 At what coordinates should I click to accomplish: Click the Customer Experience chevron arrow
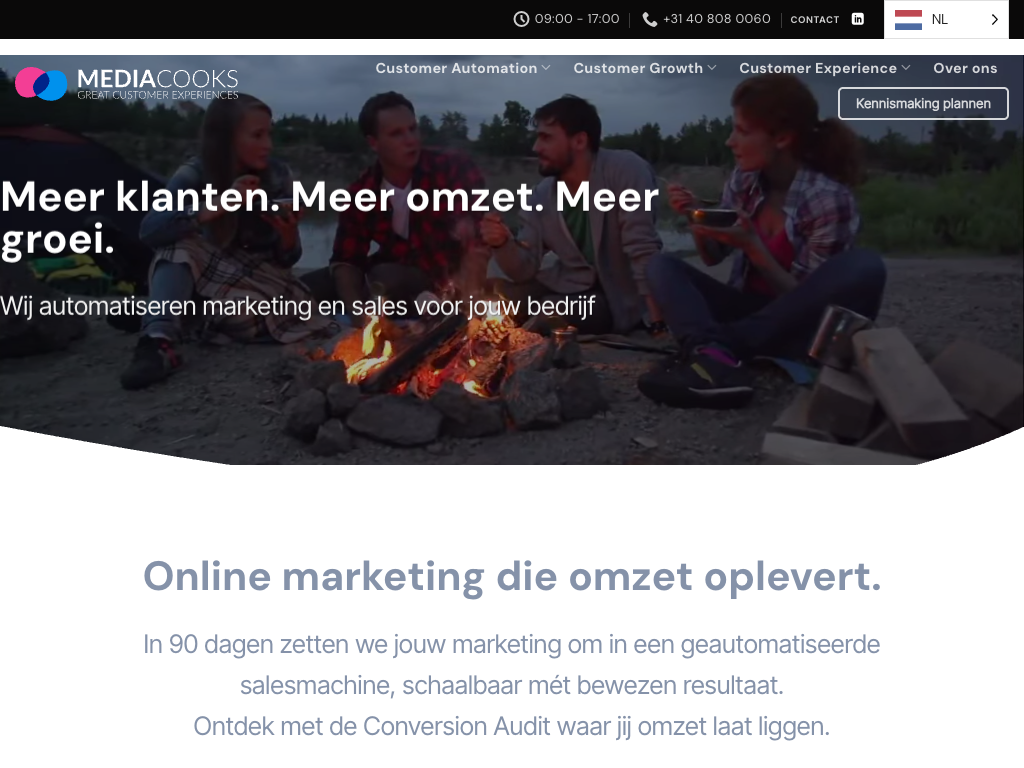coord(905,68)
